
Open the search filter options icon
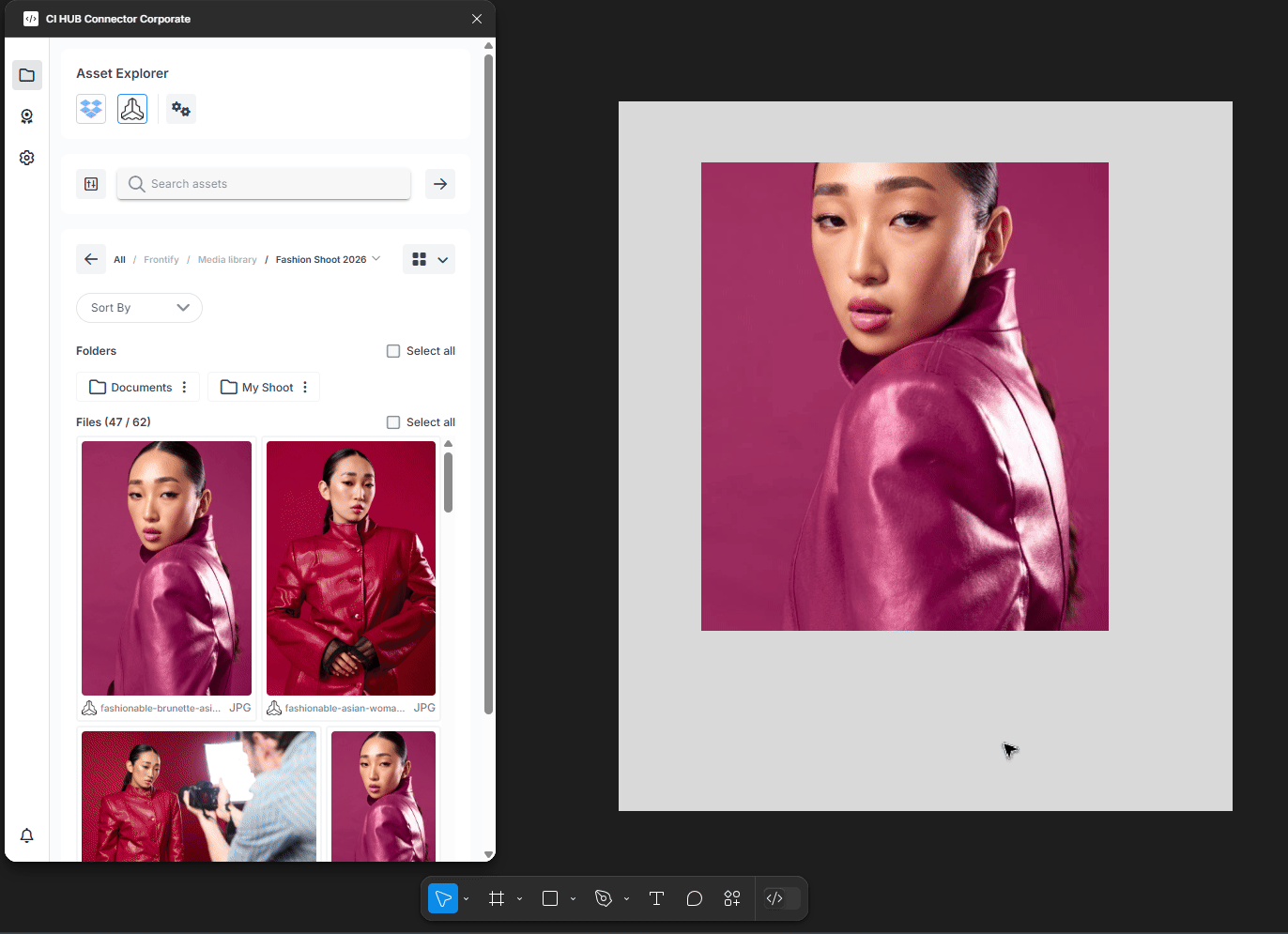click(x=91, y=184)
